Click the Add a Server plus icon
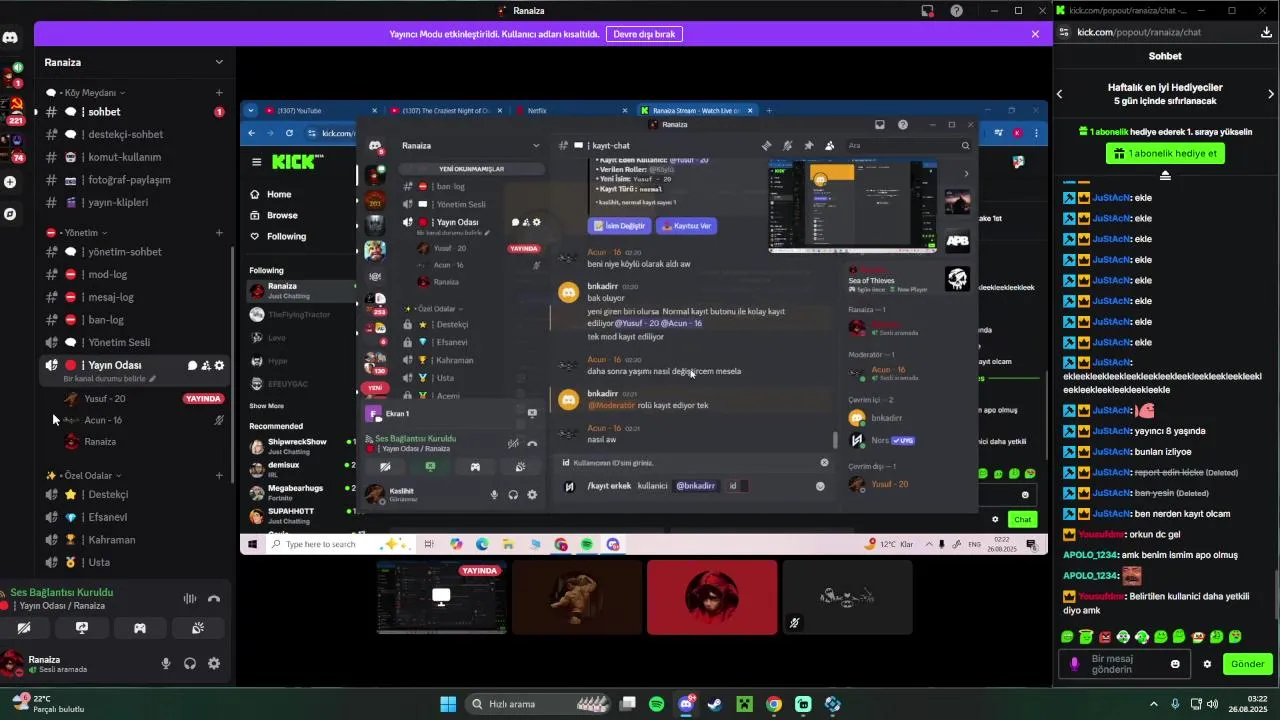1280x720 pixels. coord(10,182)
